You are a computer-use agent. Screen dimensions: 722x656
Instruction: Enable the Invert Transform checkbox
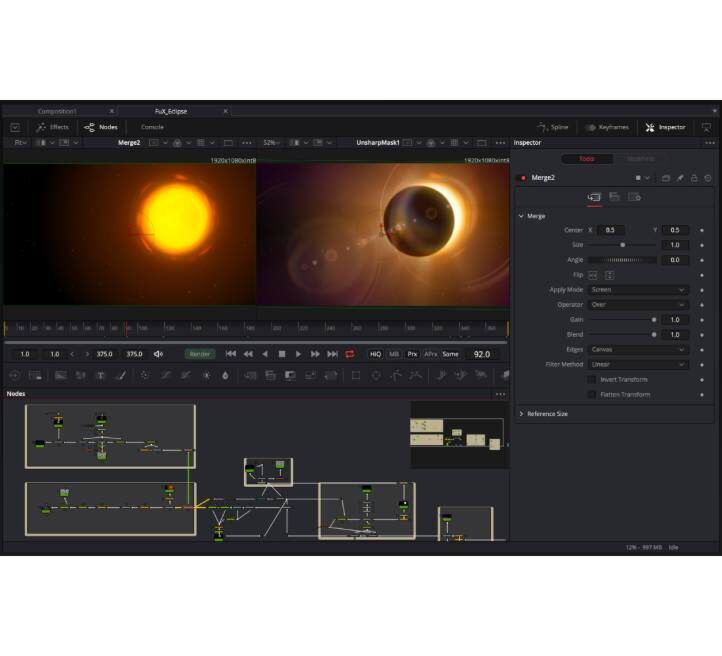point(591,380)
